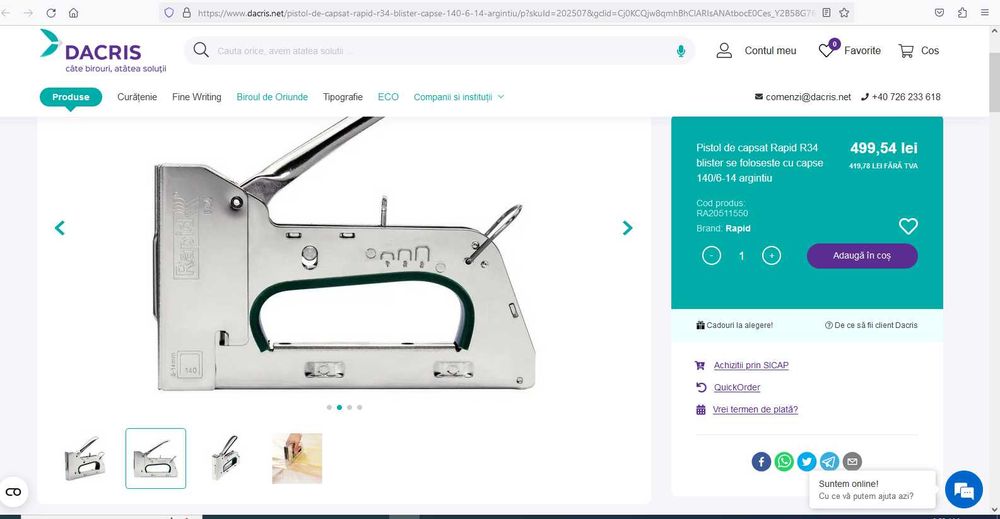Open QuickOrder link
The width and height of the screenshot is (1000, 519).
tap(737, 387)
